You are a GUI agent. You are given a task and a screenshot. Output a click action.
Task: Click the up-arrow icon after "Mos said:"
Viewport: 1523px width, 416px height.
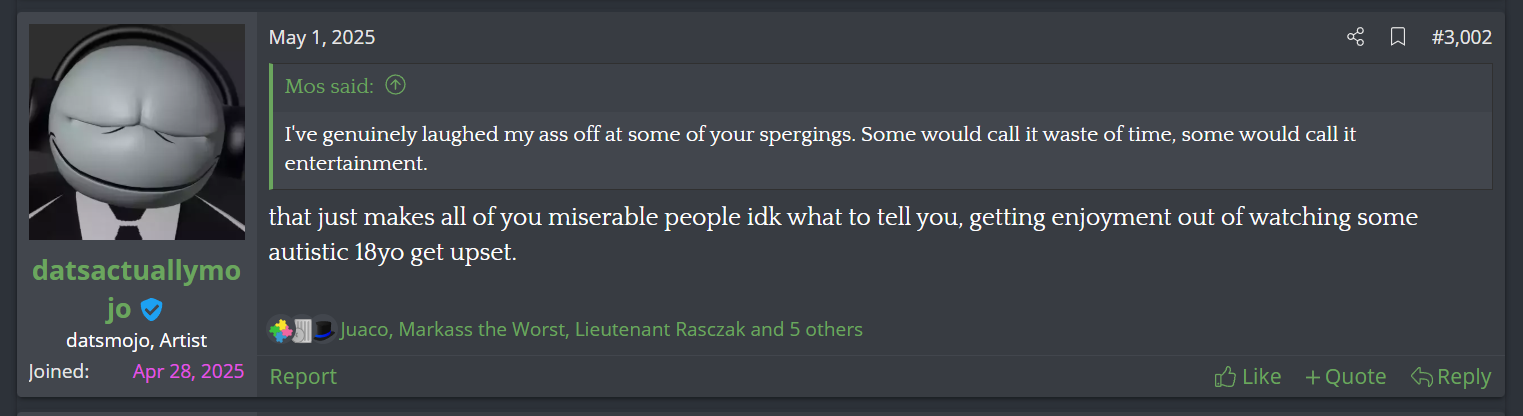pos(396,86)
